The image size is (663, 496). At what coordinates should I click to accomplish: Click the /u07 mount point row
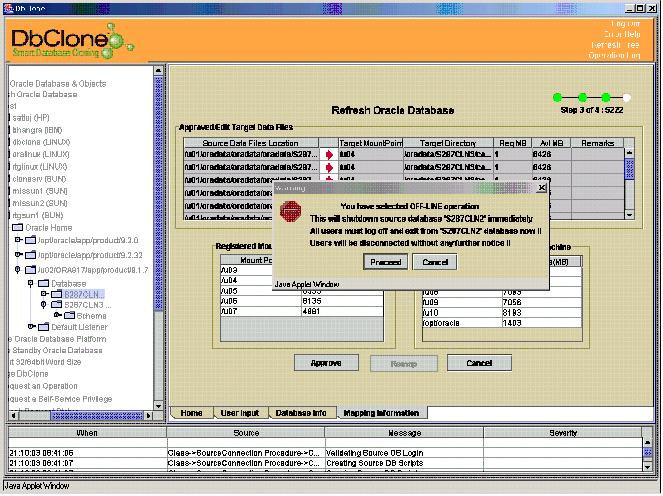(302, 311)
